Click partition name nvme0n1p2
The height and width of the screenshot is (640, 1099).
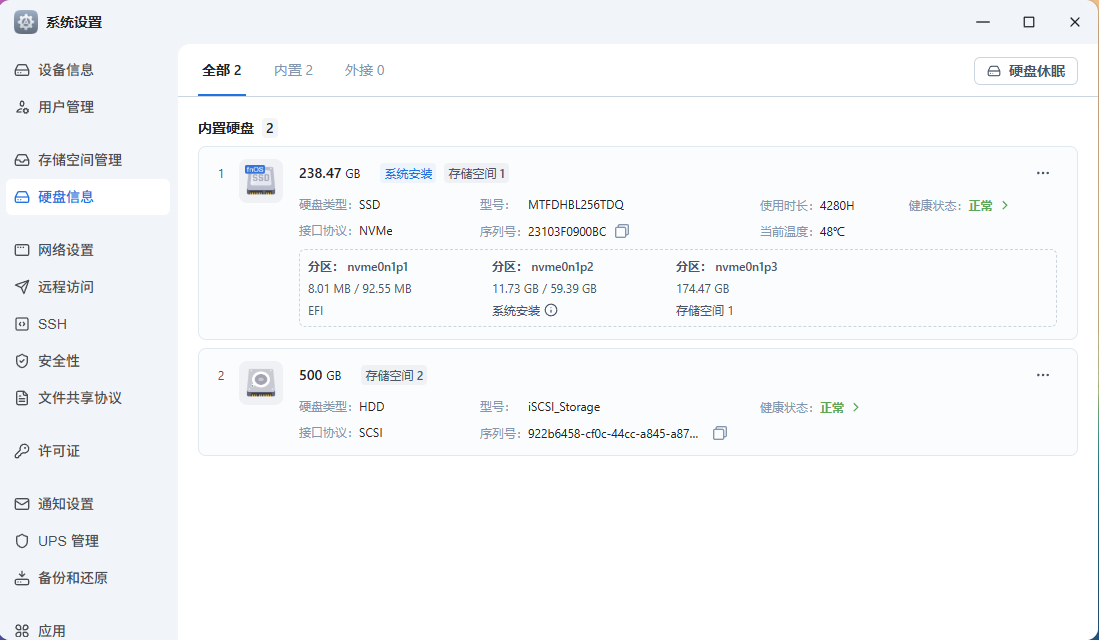562,267
